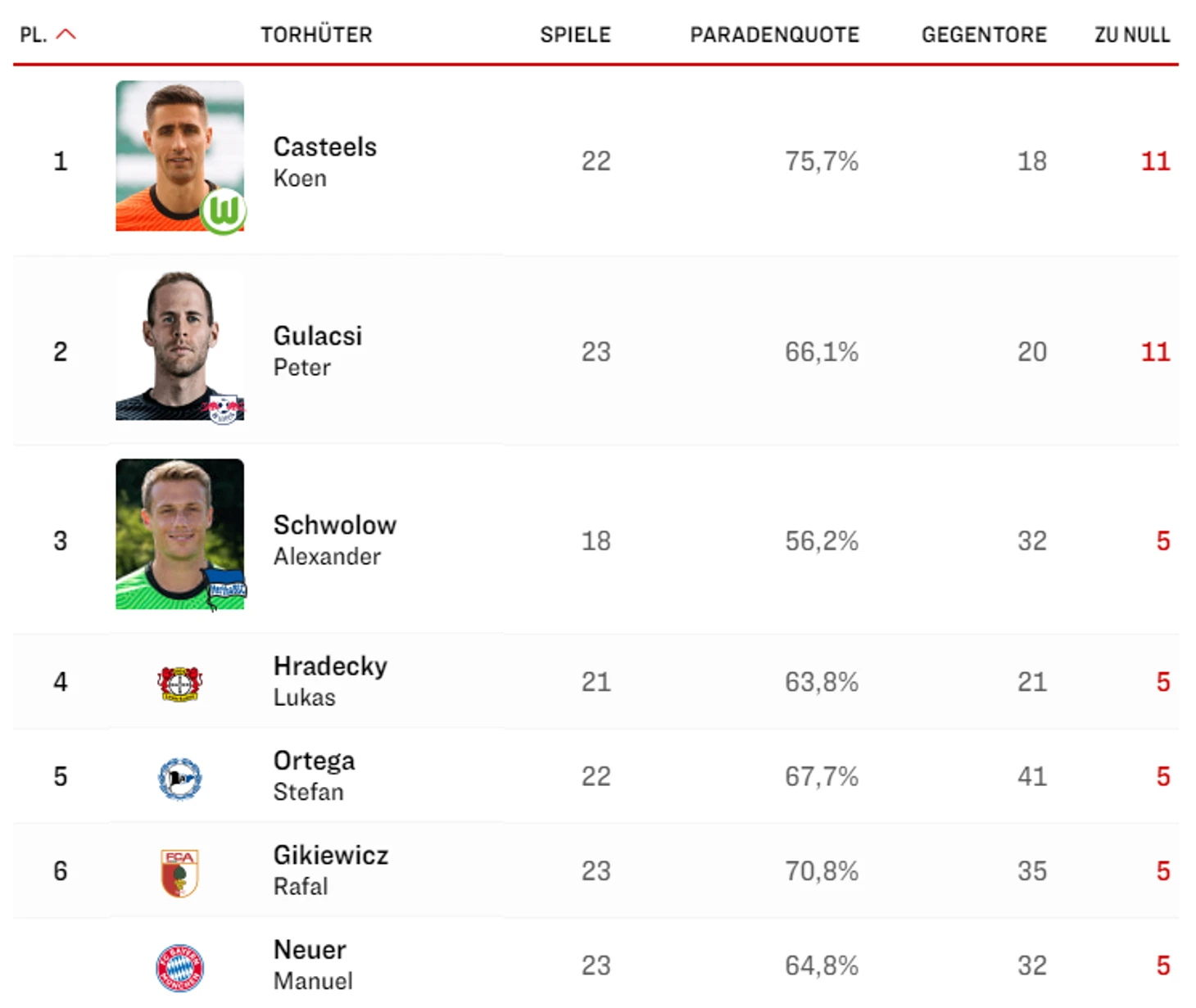1196x1008 pixels.
Task: Click the FC Bayern München crest beside Neuer
Action: 179,968
